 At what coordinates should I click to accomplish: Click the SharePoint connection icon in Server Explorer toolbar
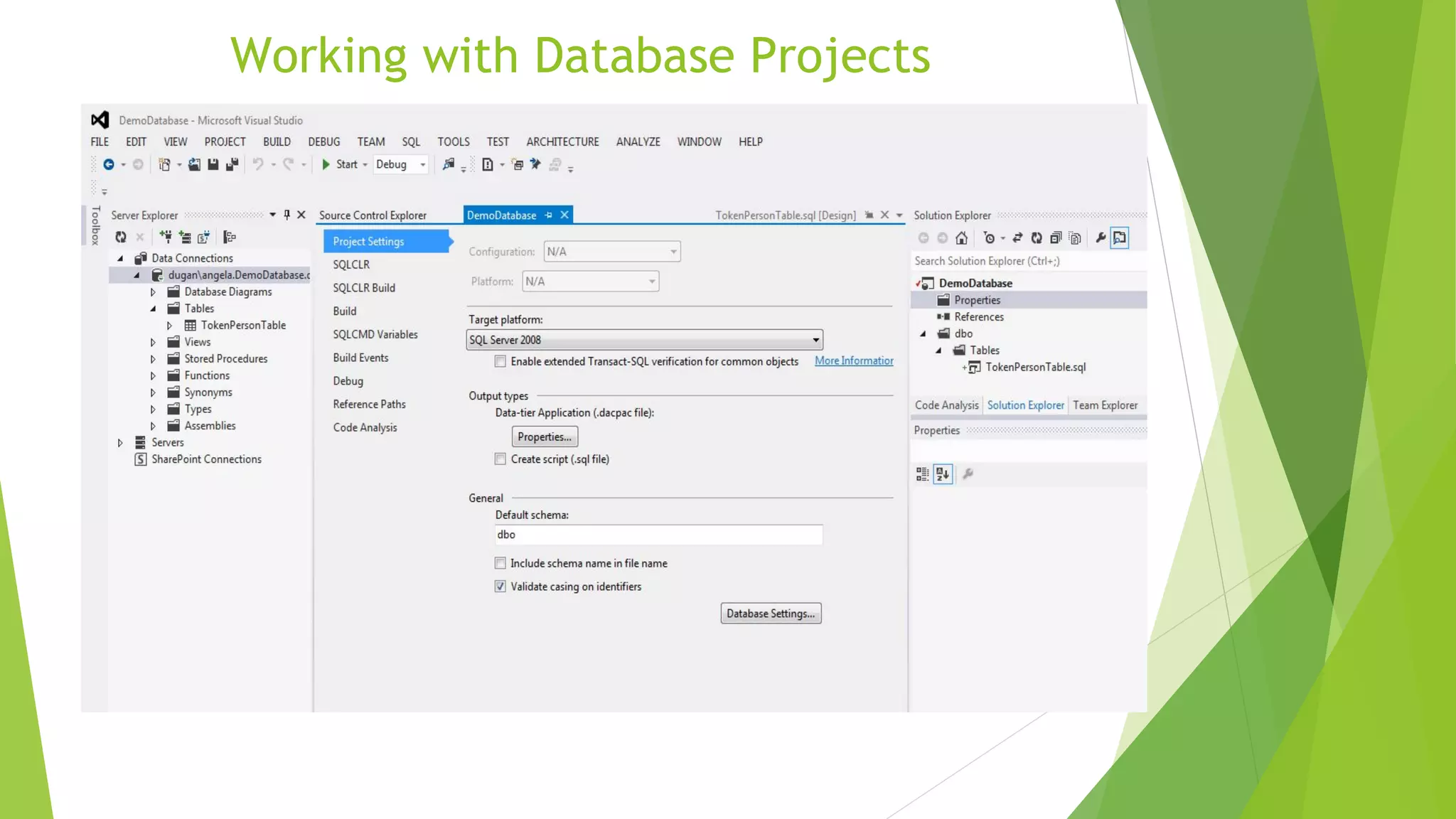point(204,237)
